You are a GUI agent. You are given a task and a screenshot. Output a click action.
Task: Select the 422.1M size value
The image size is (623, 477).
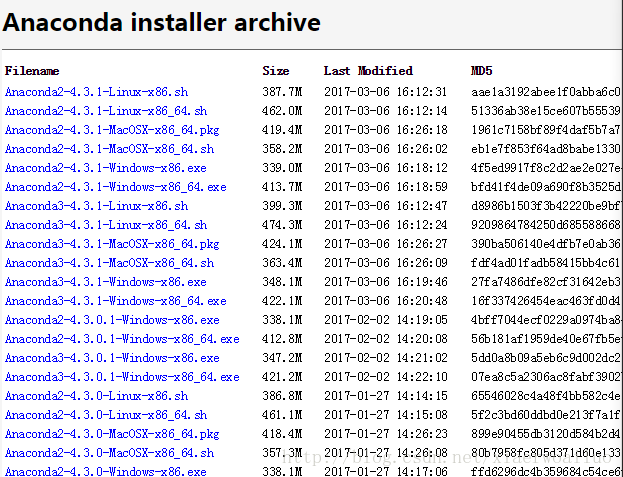(x=282, y=301)
